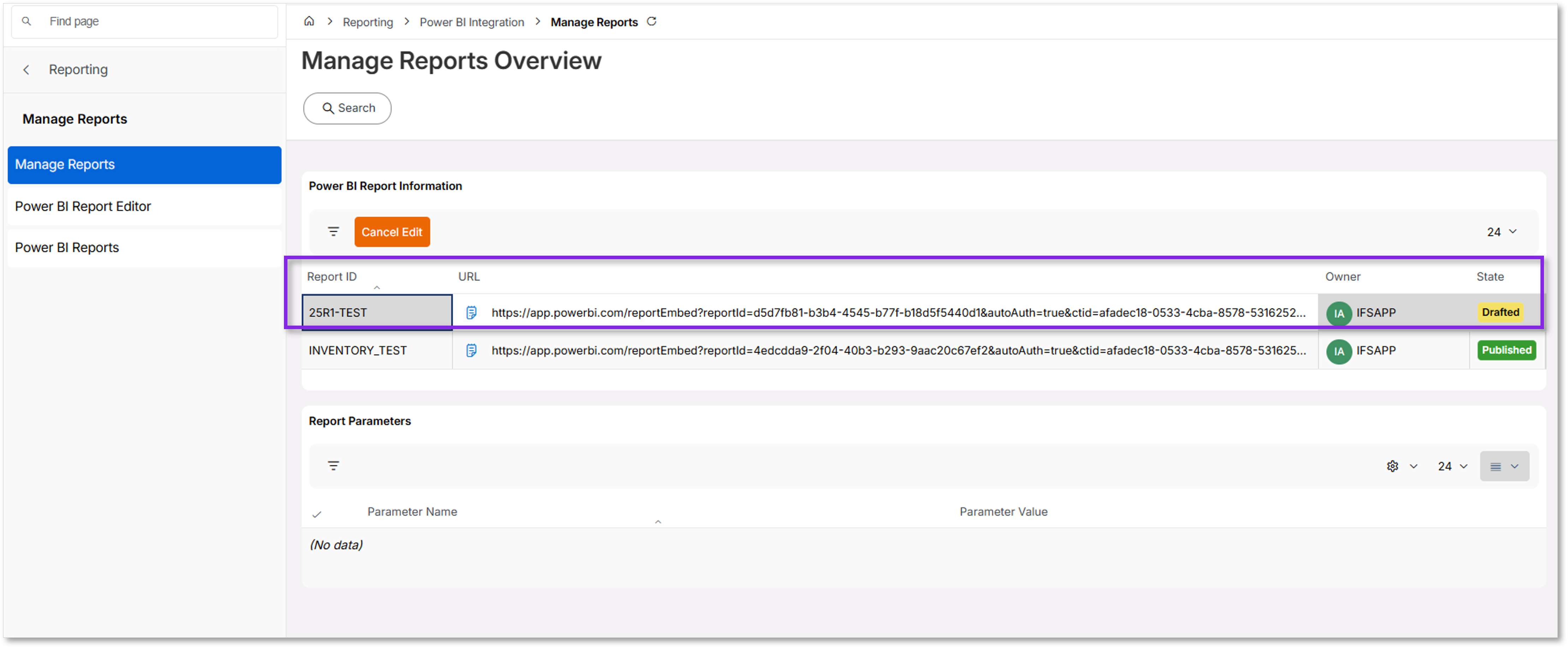1568x648 pixels.
Task: Open the 24 page-size dropdown above the reports
Action: (1501, 231)
